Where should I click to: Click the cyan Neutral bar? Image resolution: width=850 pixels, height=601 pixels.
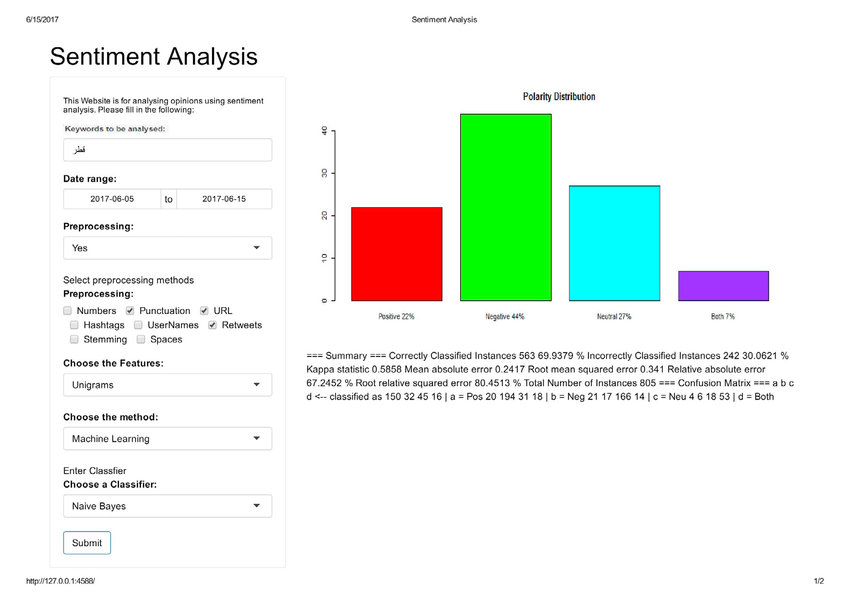(x=615, y=243)
